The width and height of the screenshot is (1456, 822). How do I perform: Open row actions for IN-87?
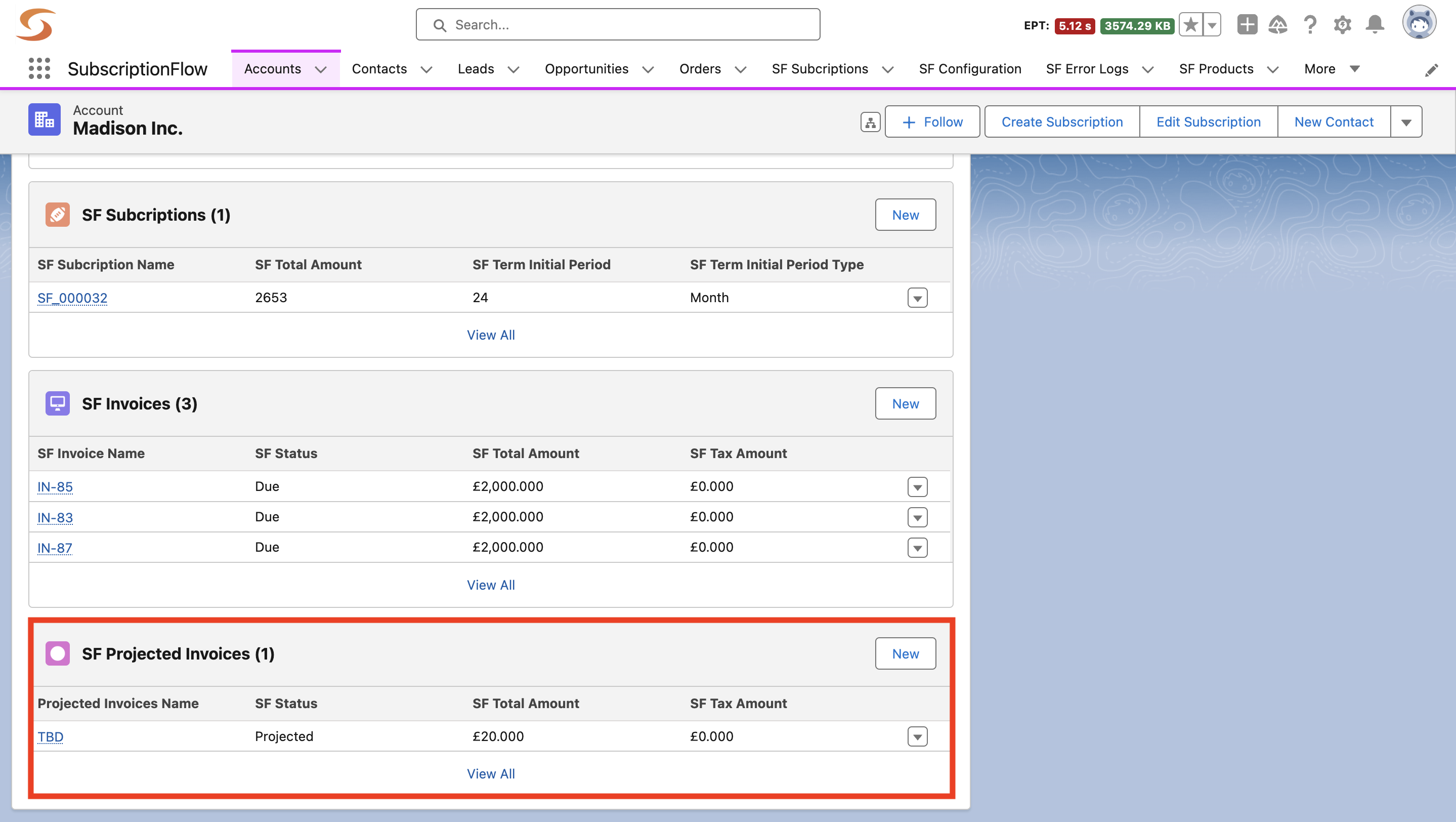(917, 548)
